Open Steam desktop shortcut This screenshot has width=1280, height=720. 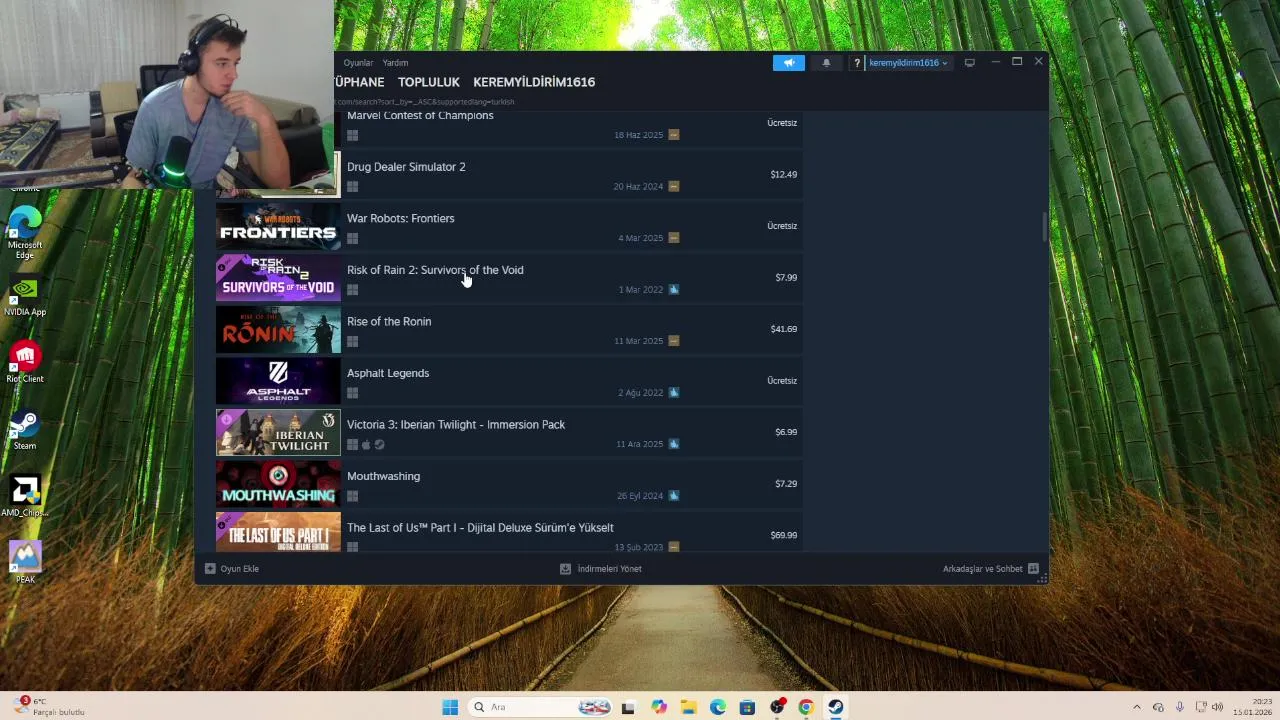[25, 430]
